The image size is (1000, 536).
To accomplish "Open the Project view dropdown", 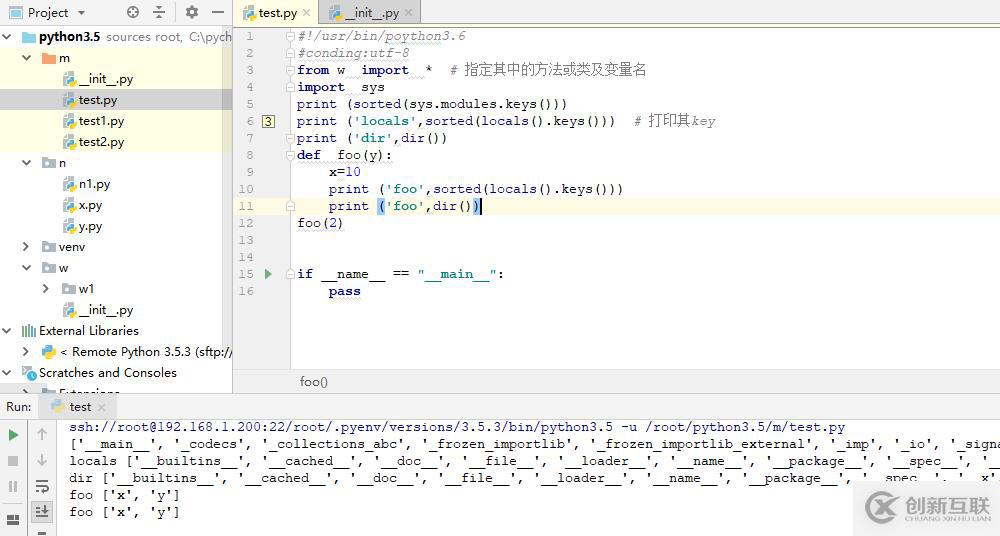I will (81, 13).
